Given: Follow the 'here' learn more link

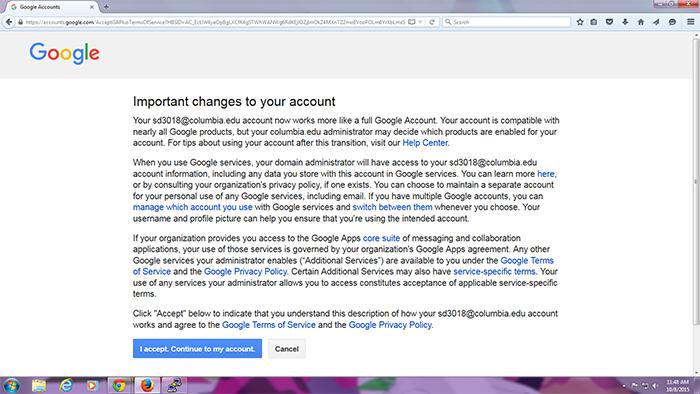Looking at the screenshot, I should coord(546,174).
